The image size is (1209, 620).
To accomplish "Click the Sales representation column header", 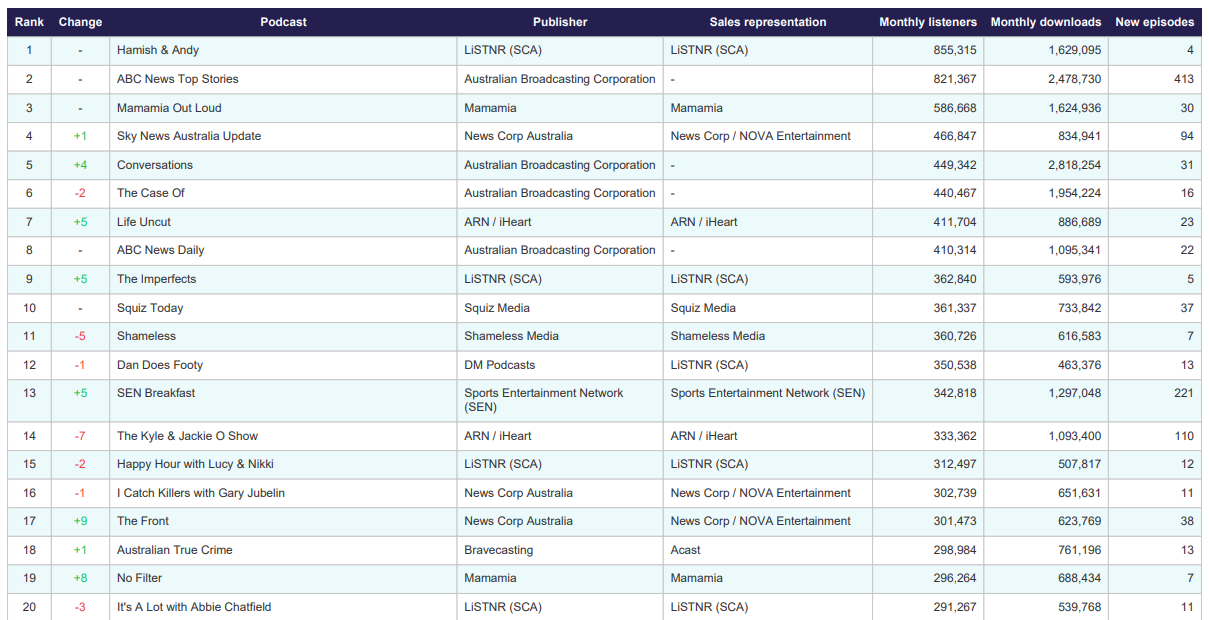I will (x=767, y=22).
